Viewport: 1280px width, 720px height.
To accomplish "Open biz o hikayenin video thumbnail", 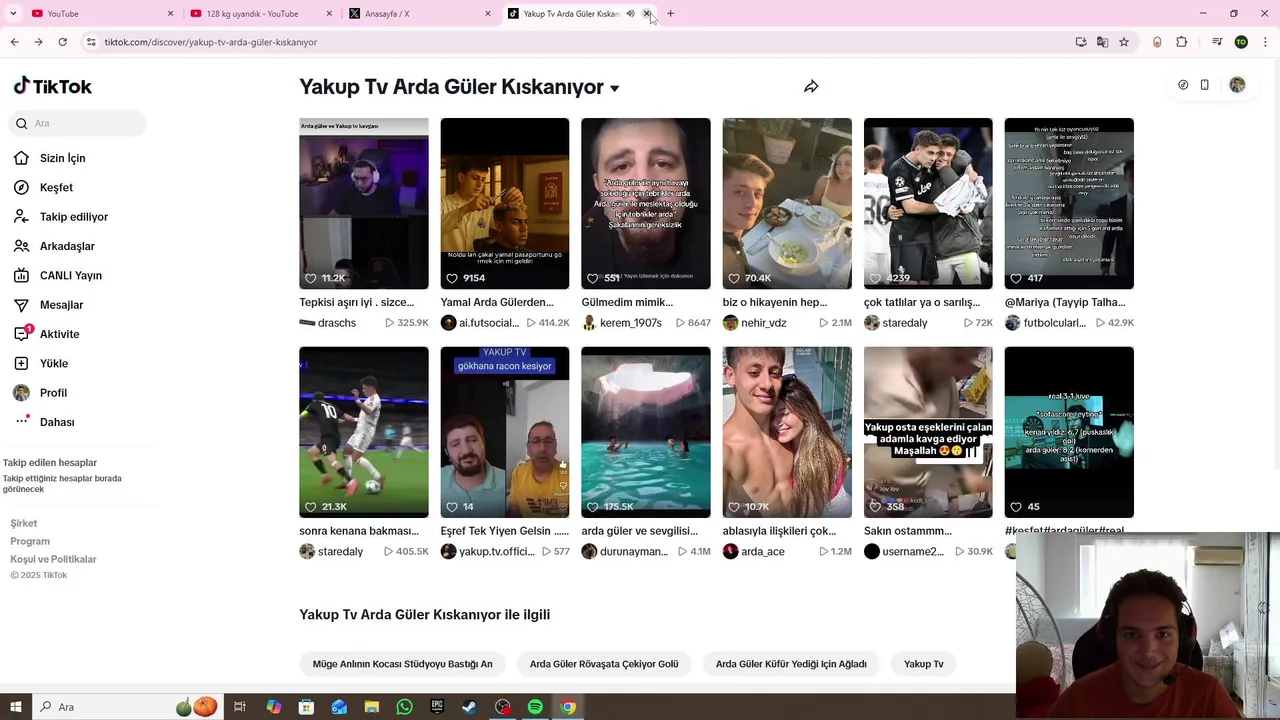I will point(787,204).
